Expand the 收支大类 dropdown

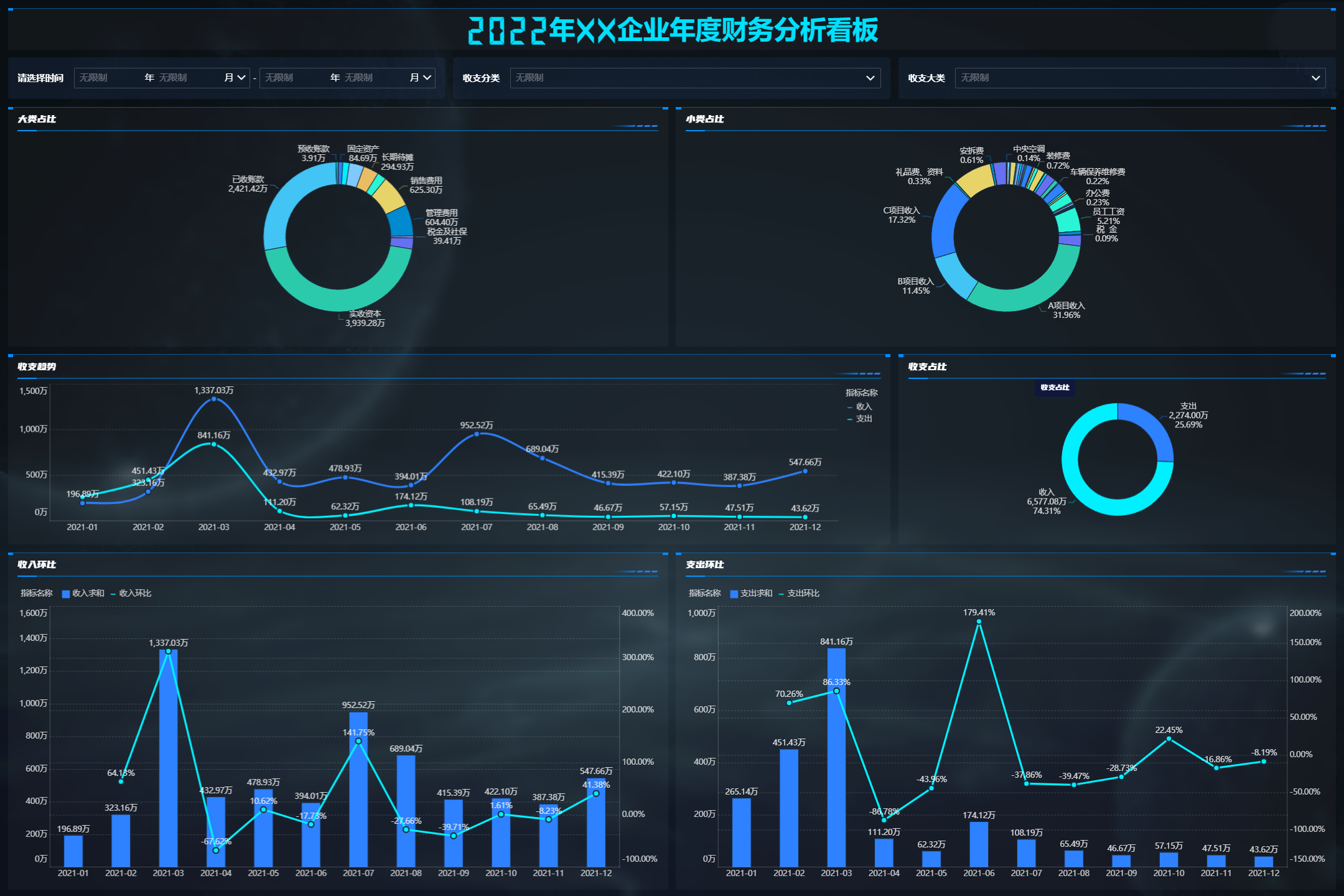[1315, 78]
